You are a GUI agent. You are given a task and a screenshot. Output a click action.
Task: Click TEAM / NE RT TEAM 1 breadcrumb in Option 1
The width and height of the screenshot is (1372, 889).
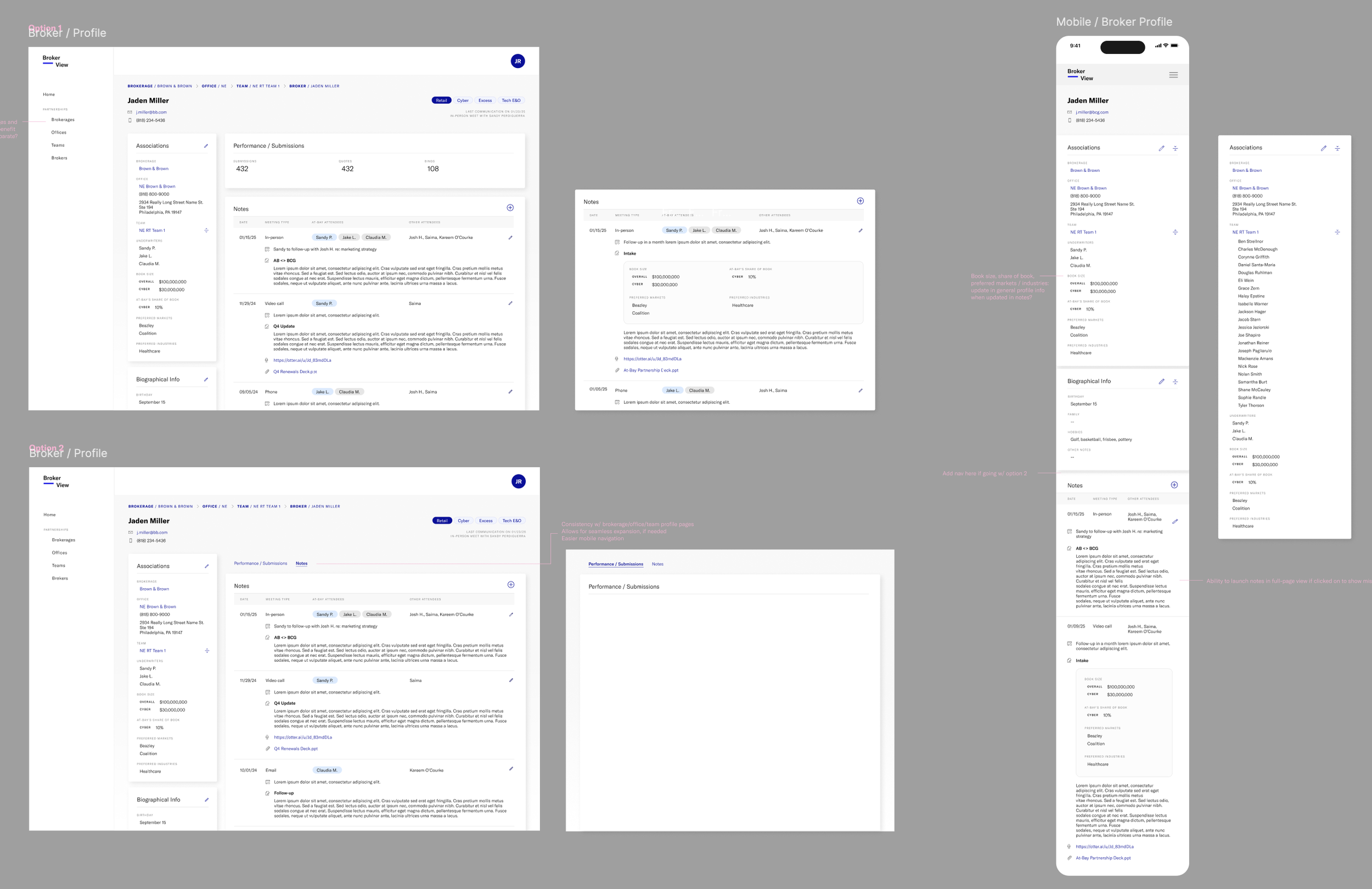point(258,86)
